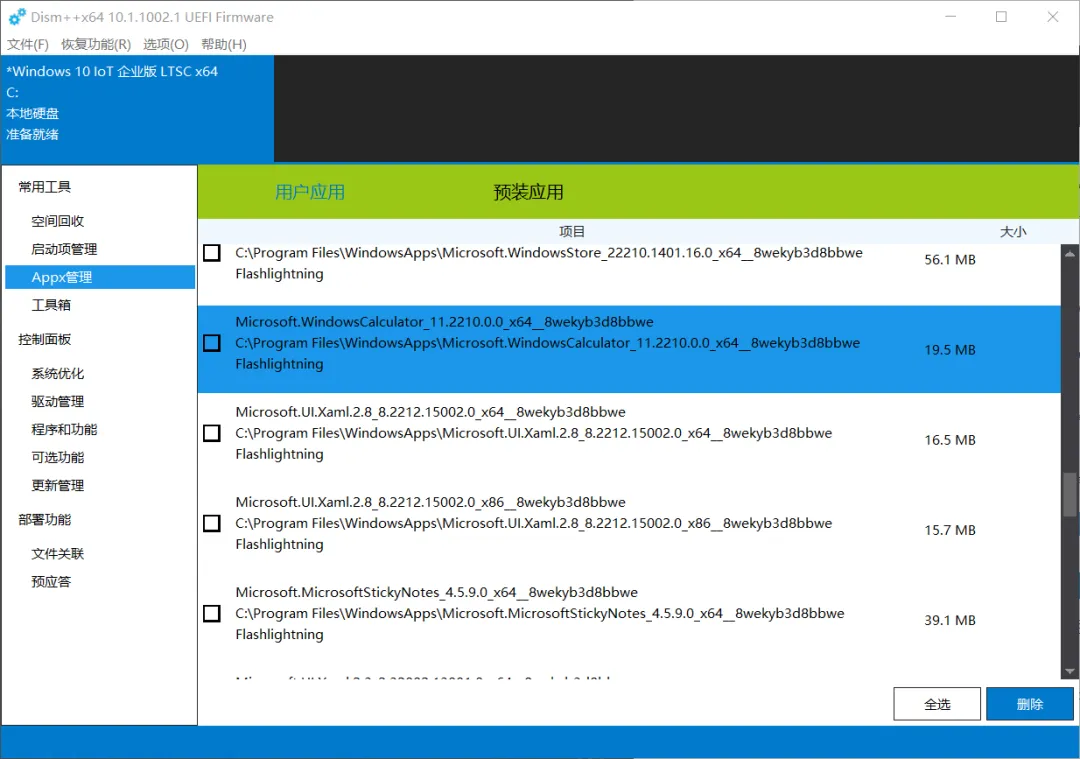
Task: Select the Microsoft.MicrosoftStickyNotes_4.5.9.0 name line
Action: [x=437, y=592]
